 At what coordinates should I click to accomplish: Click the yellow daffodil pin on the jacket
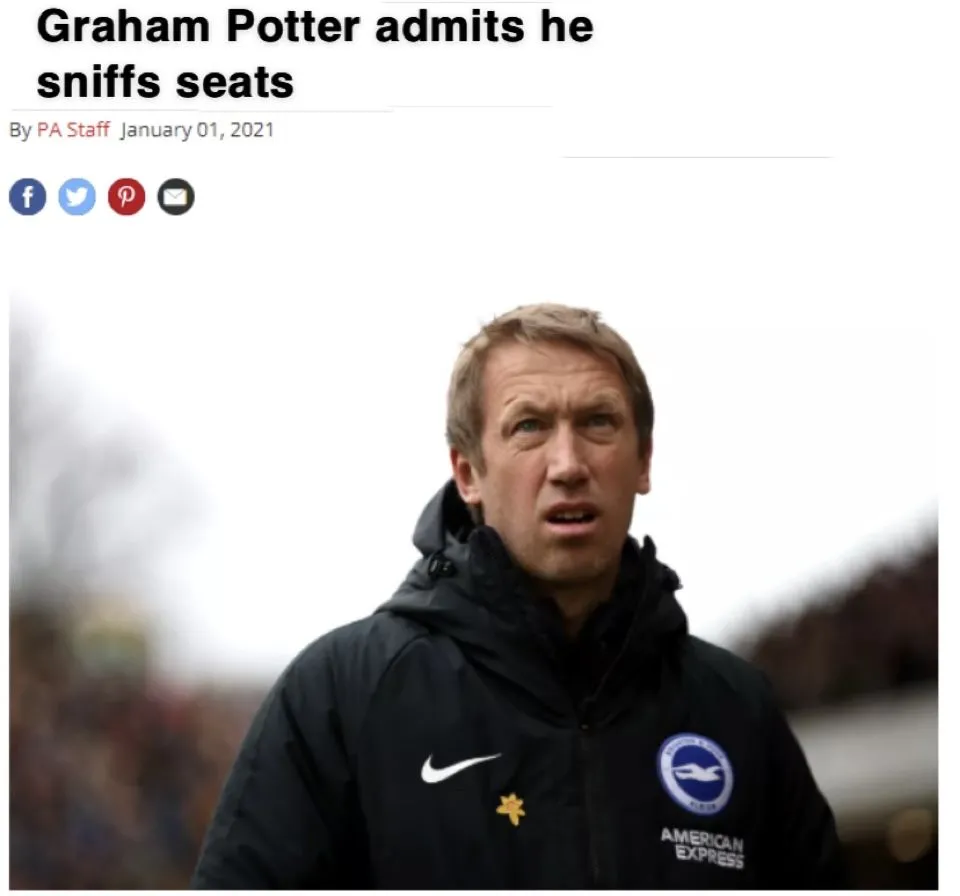(x=511, y=808)
